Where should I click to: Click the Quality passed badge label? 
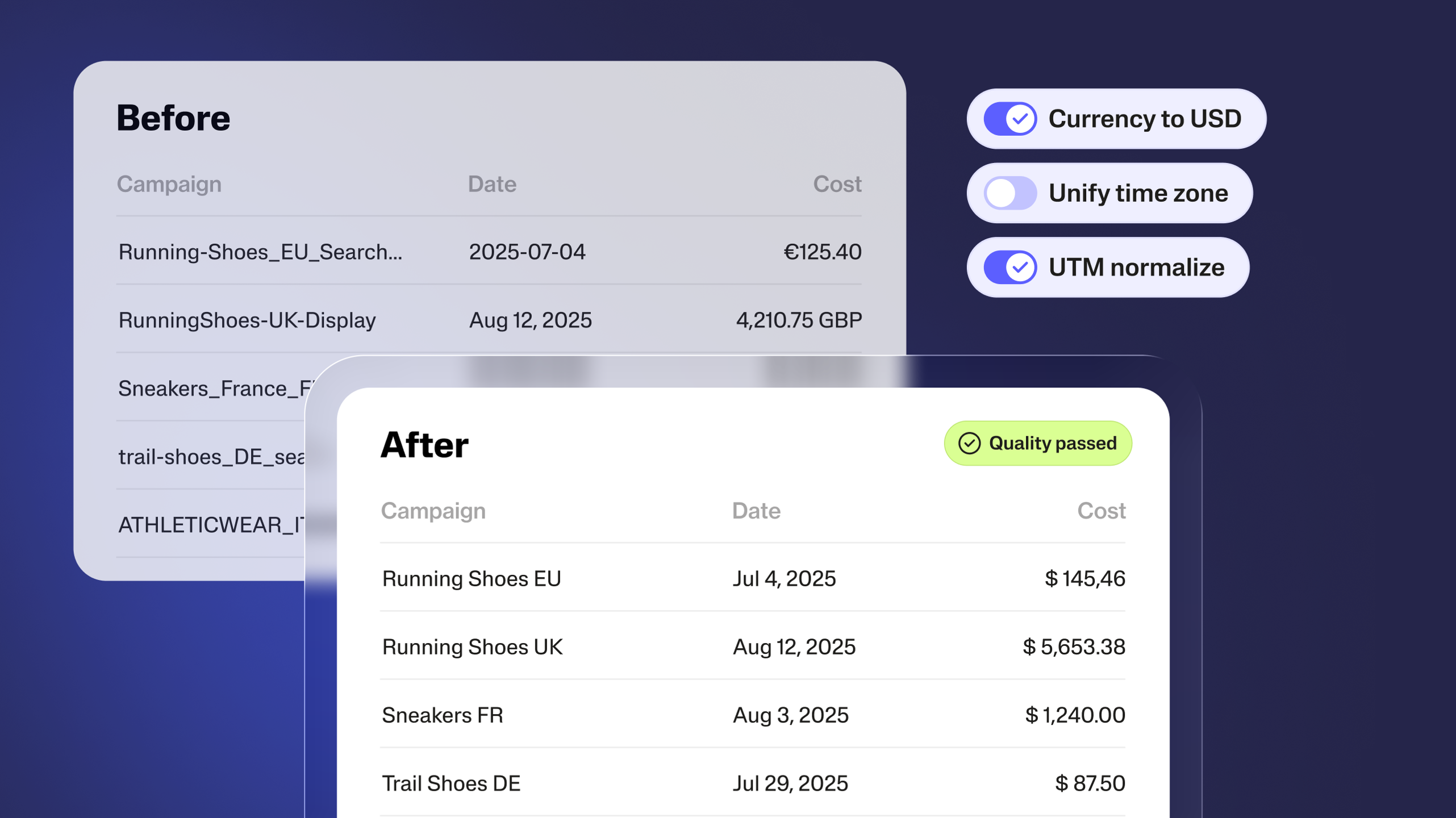[x=1052, y=444]
